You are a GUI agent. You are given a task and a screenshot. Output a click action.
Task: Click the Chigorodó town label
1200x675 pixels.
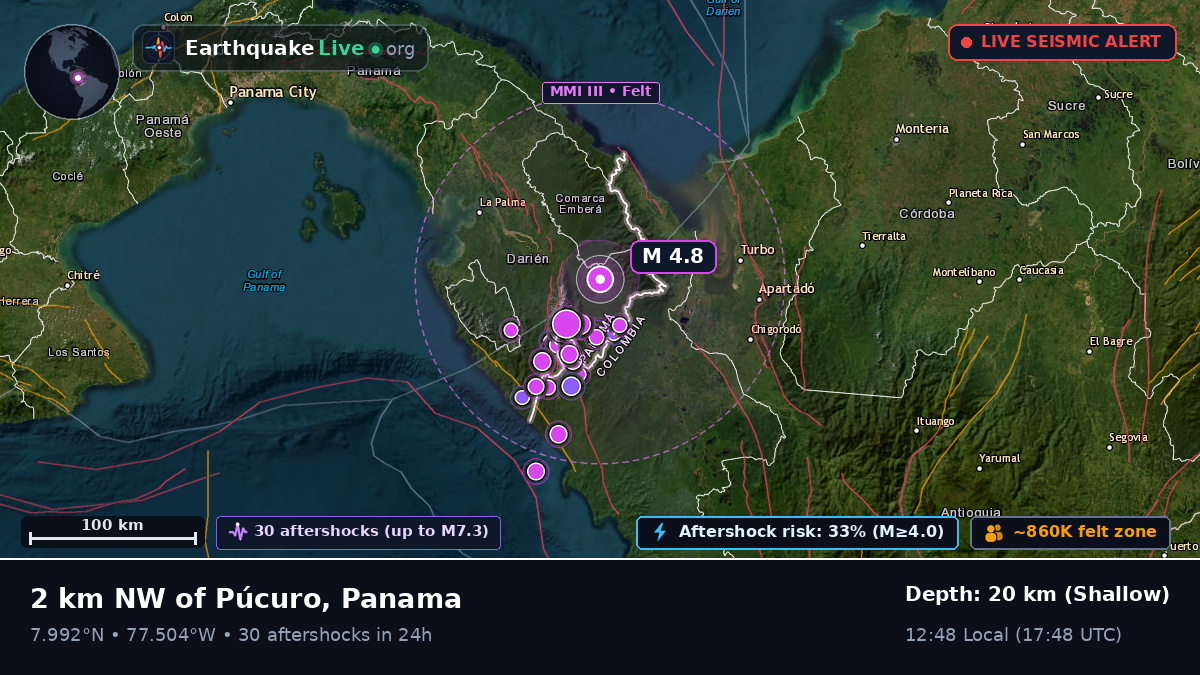776,329
